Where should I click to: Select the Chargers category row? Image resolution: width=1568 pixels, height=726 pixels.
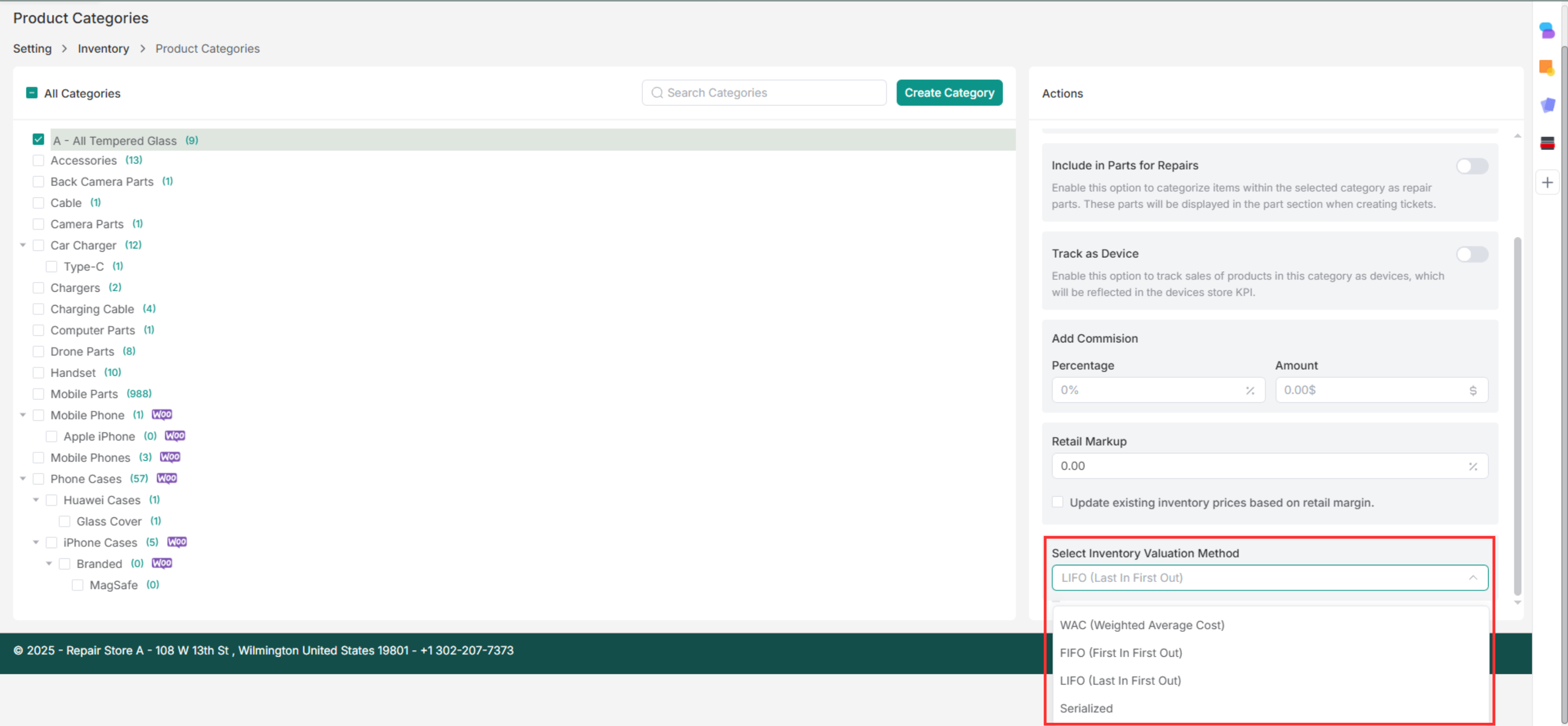[x=75, y=287]
